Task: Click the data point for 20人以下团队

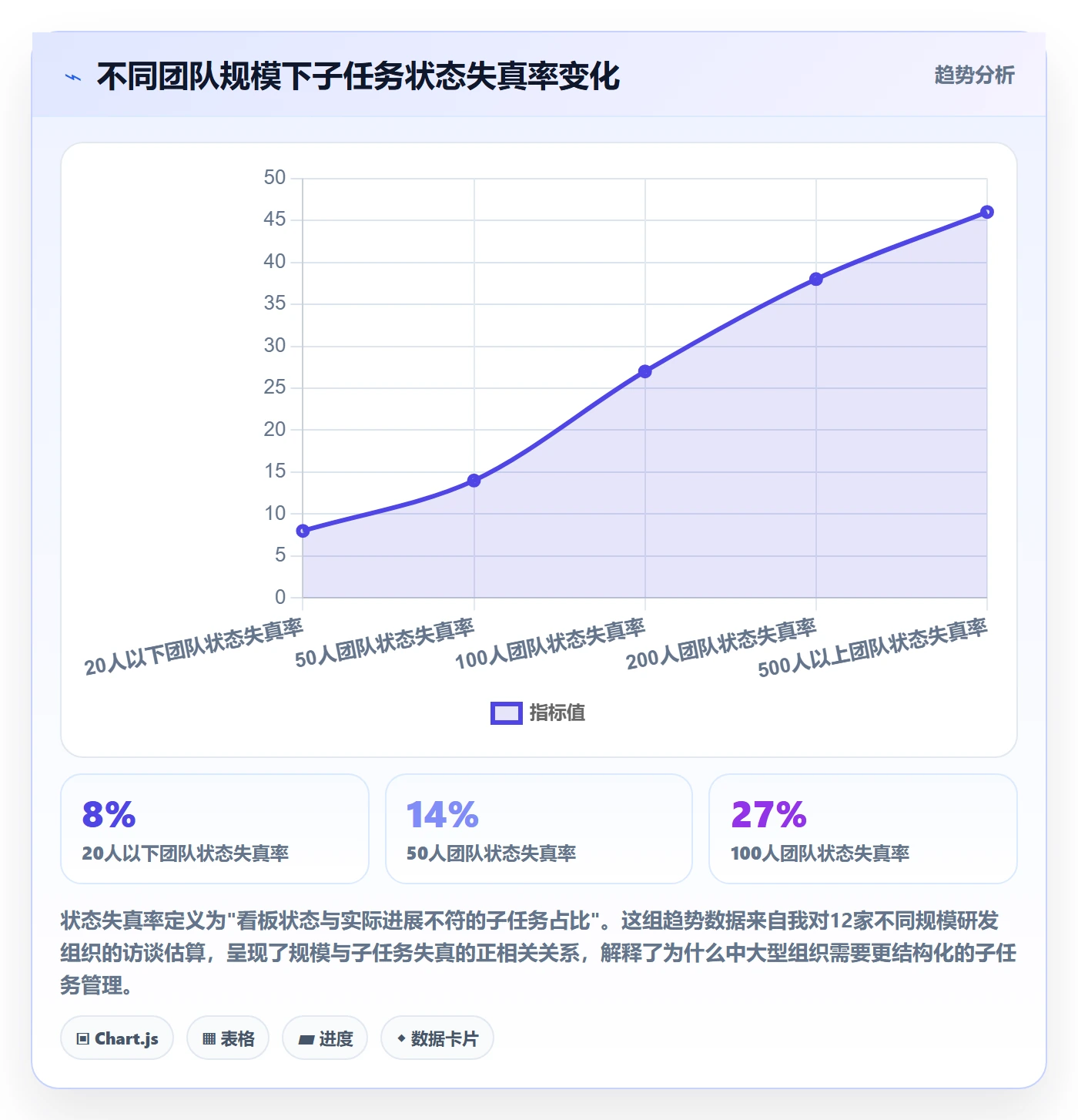Action: tap(303, 531)
